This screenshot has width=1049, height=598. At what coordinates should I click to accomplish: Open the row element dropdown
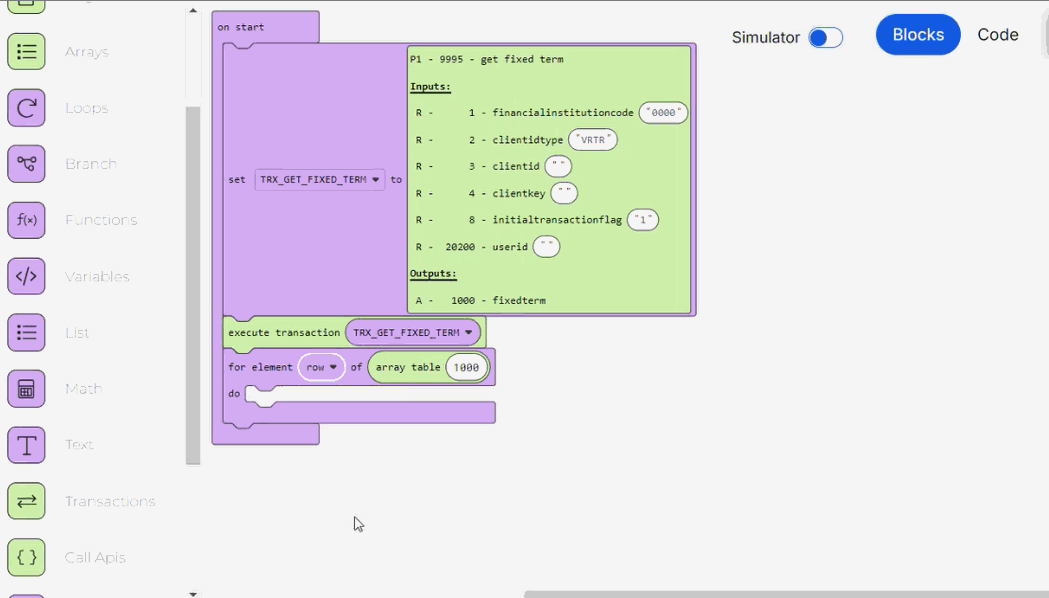[x=321, y=366]
